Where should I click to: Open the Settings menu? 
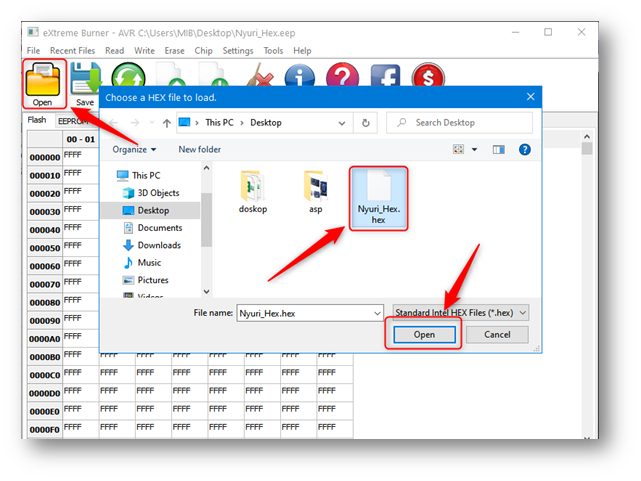[238, 51]
